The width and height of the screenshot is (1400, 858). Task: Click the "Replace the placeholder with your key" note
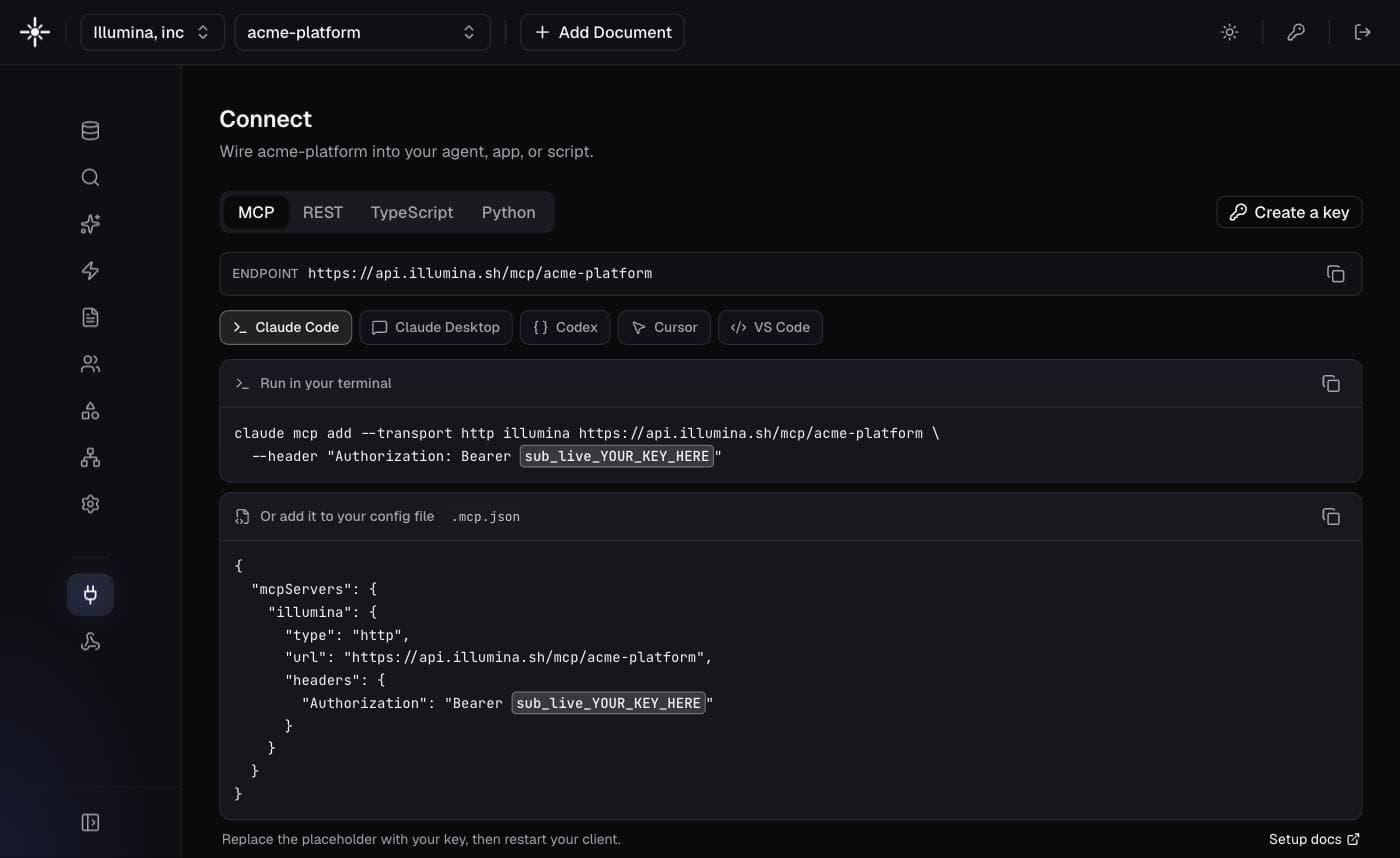(421, 839)
